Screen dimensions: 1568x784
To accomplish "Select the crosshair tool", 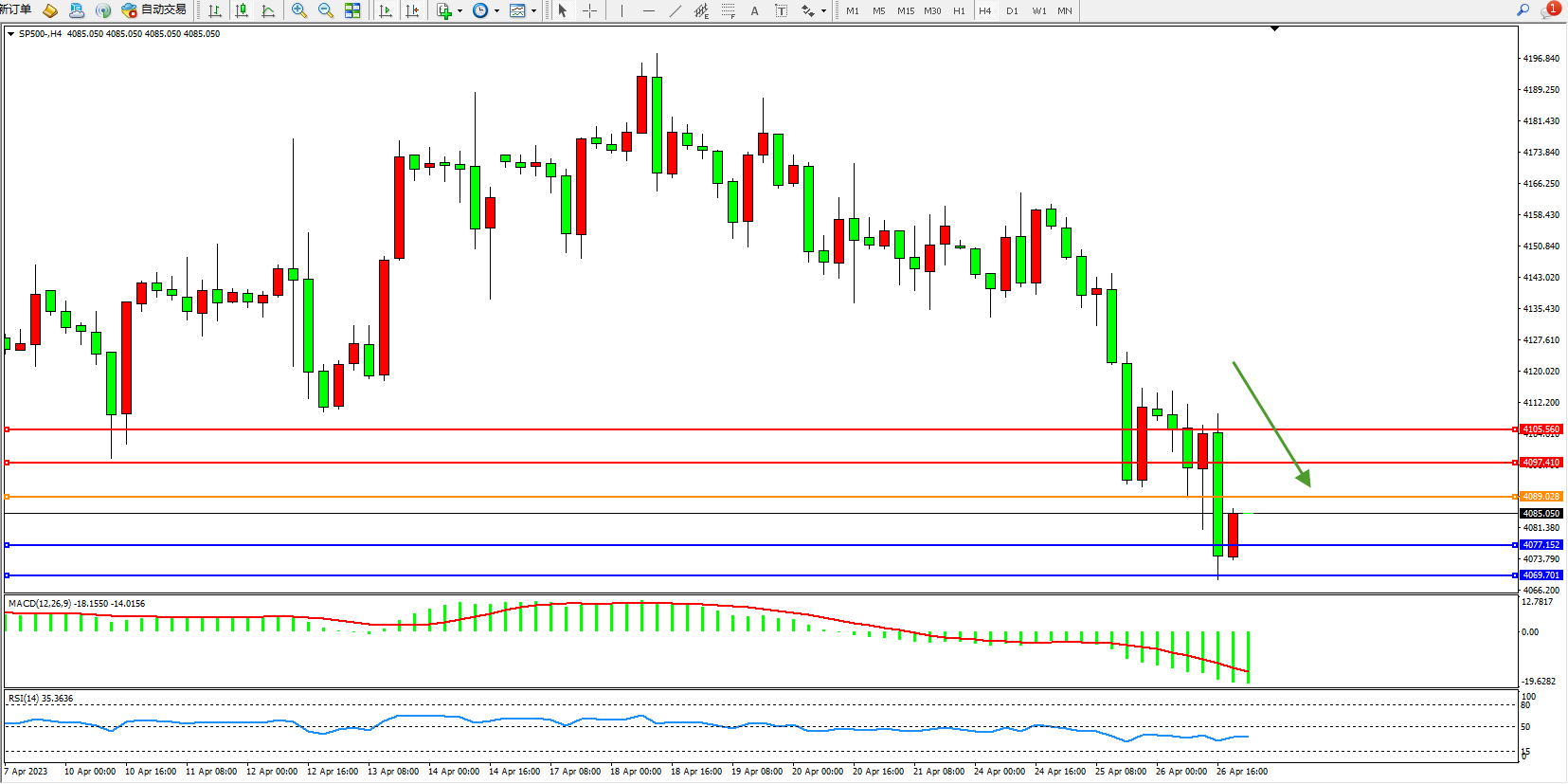I will point(589,10).
